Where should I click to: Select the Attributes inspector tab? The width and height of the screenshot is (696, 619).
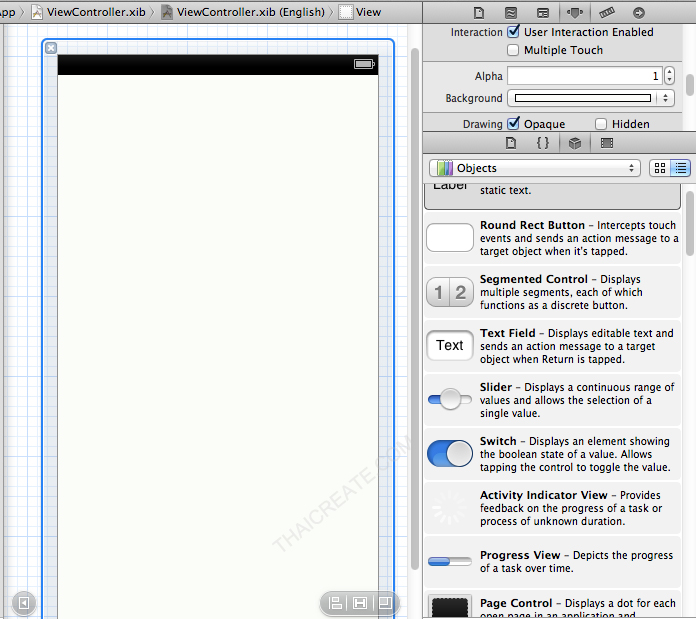(x=574, y=13)
